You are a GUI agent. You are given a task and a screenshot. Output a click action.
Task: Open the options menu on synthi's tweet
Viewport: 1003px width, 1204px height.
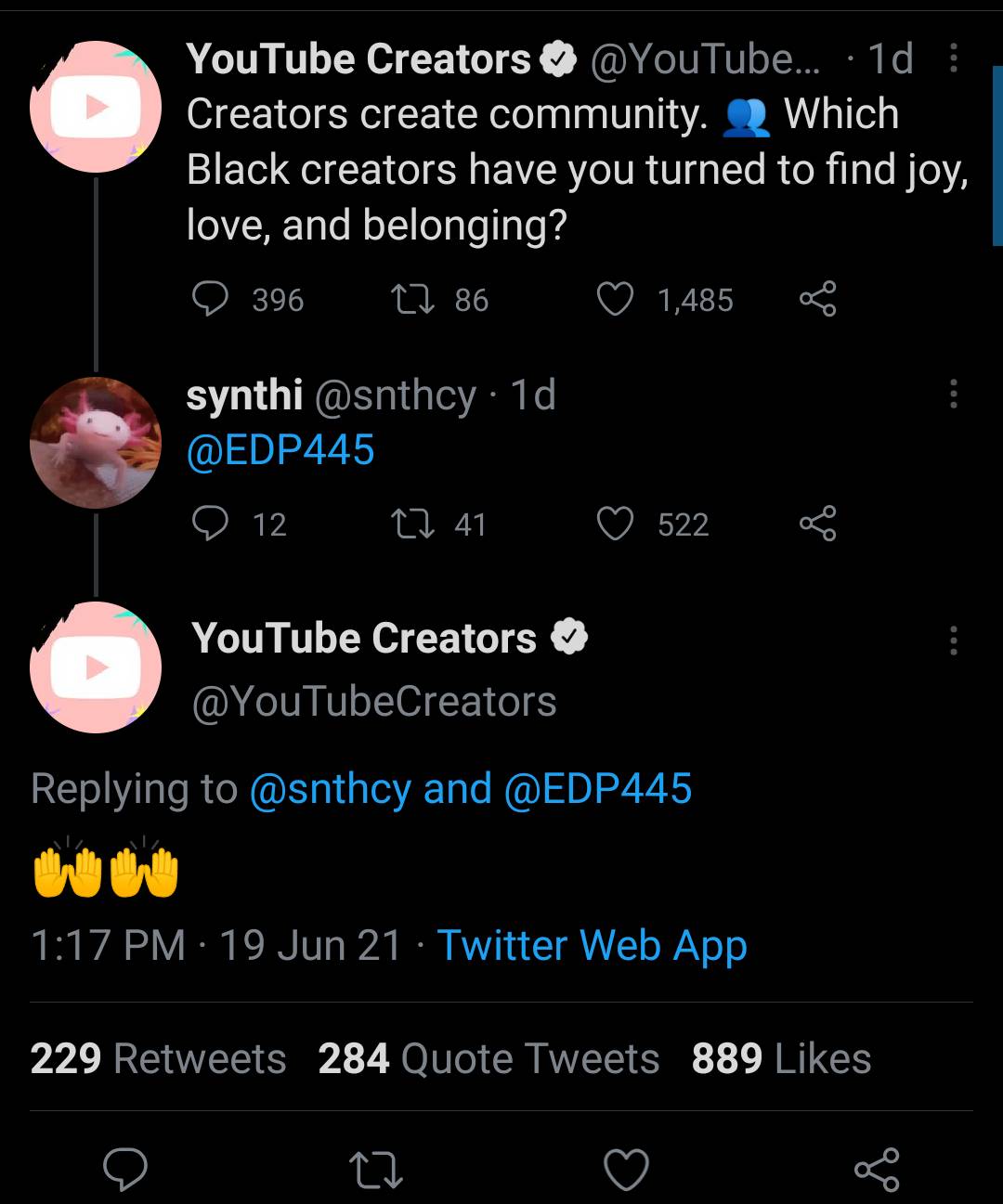tap(954, 394)
